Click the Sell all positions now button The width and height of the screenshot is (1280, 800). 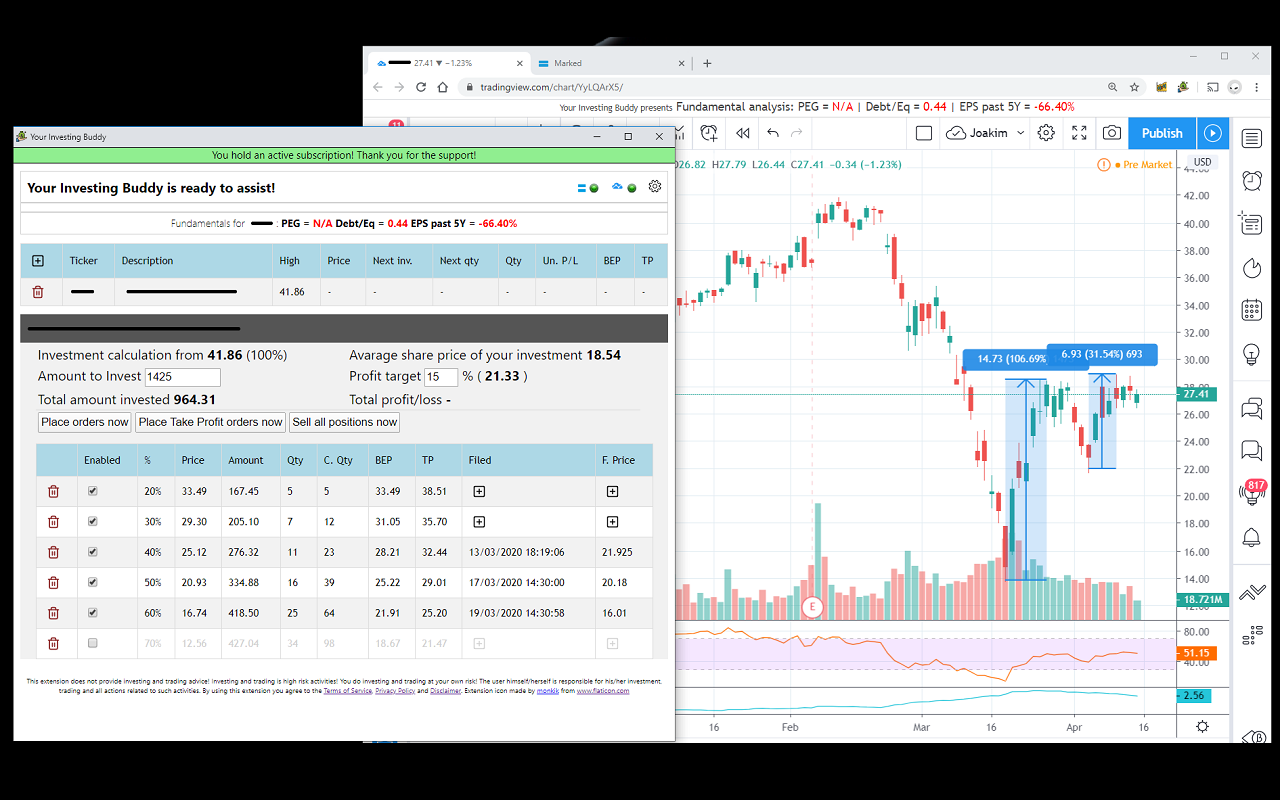coord(345,422)
